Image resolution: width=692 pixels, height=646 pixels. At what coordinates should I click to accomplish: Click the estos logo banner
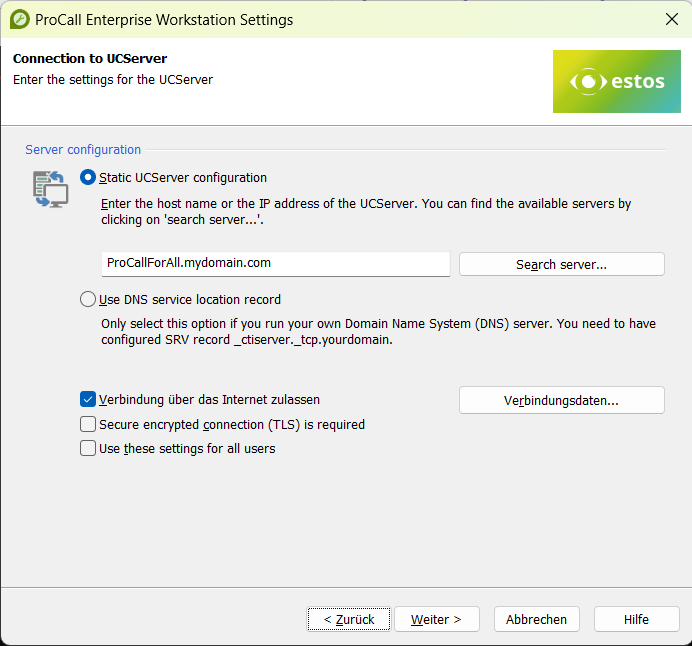tap(616, 81)
